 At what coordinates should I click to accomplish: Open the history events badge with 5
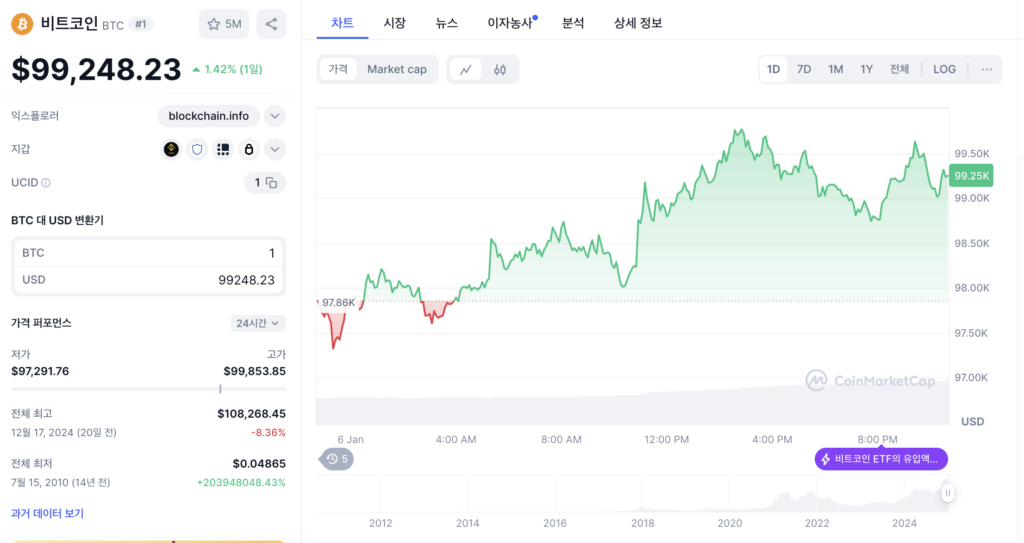tap(336, 459)
